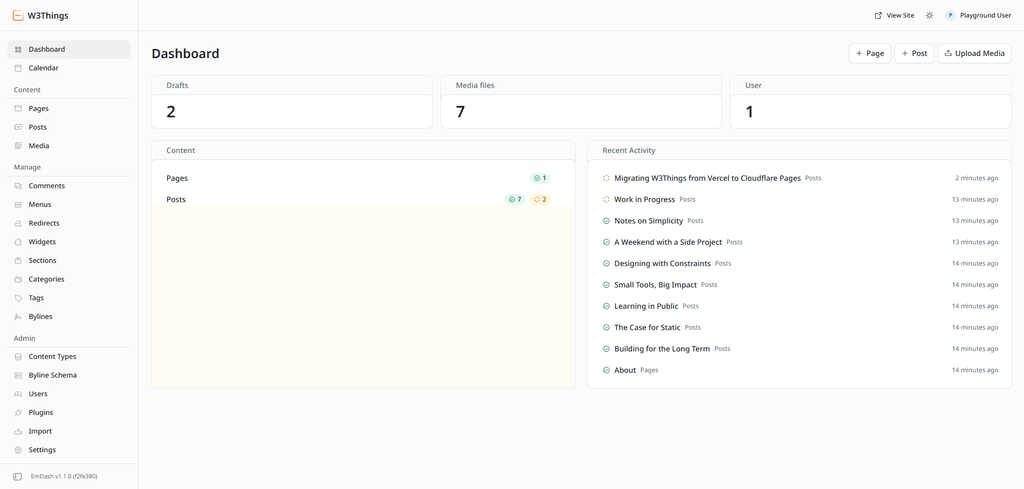Click the Pages icon in sidebar
The image size is (1024, 489).
pos(18,109)
